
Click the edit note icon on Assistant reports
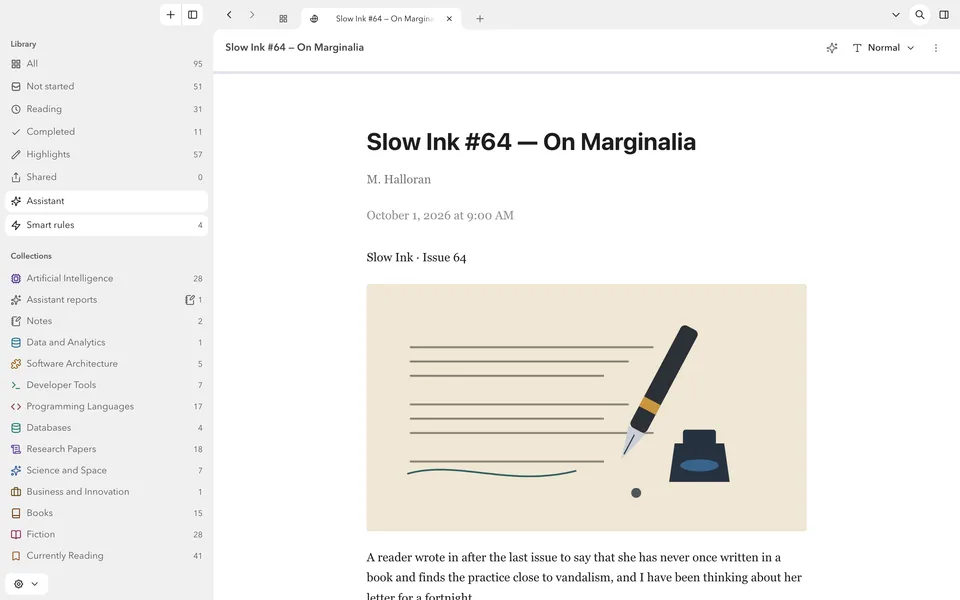(x=190, y=299)
